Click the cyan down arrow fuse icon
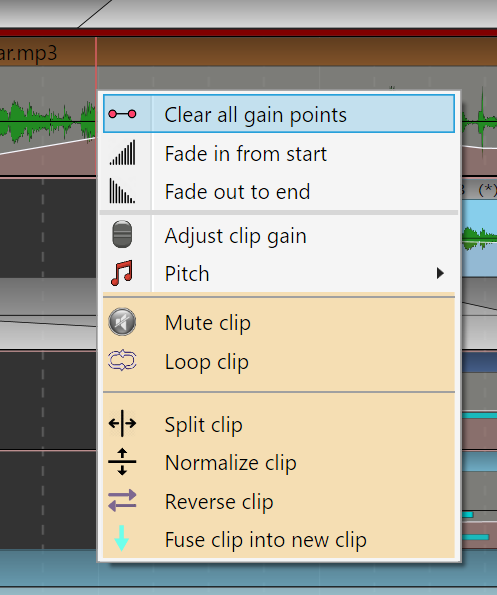 121,538
